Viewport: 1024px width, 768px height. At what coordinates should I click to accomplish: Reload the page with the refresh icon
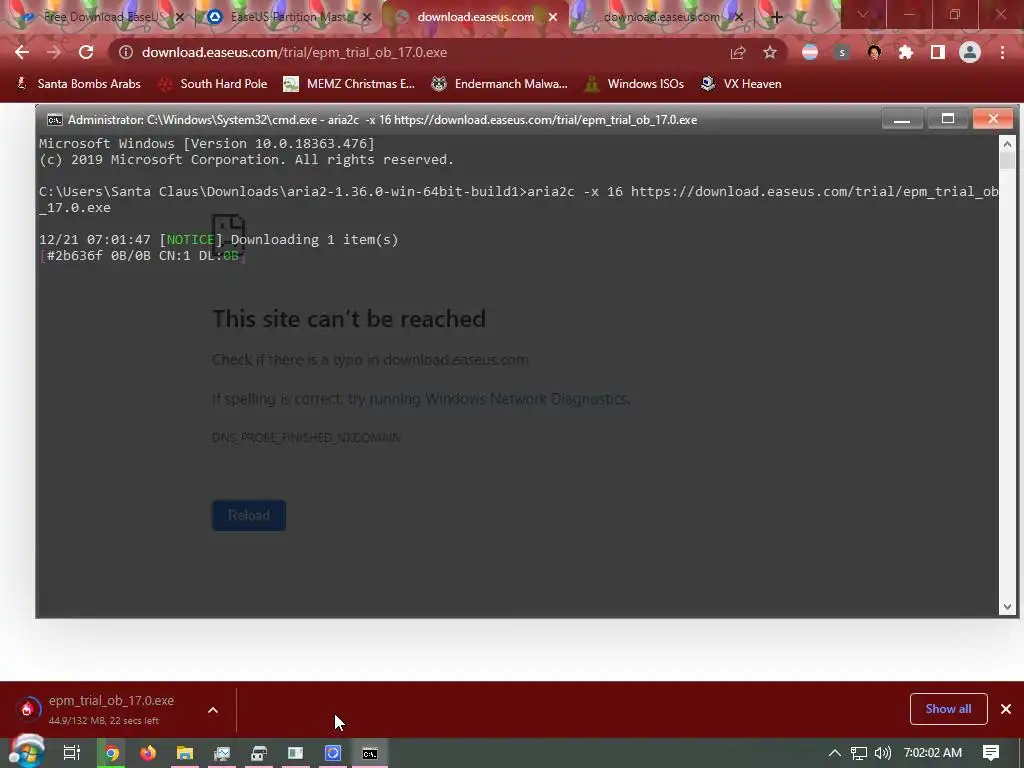(86, 52)
